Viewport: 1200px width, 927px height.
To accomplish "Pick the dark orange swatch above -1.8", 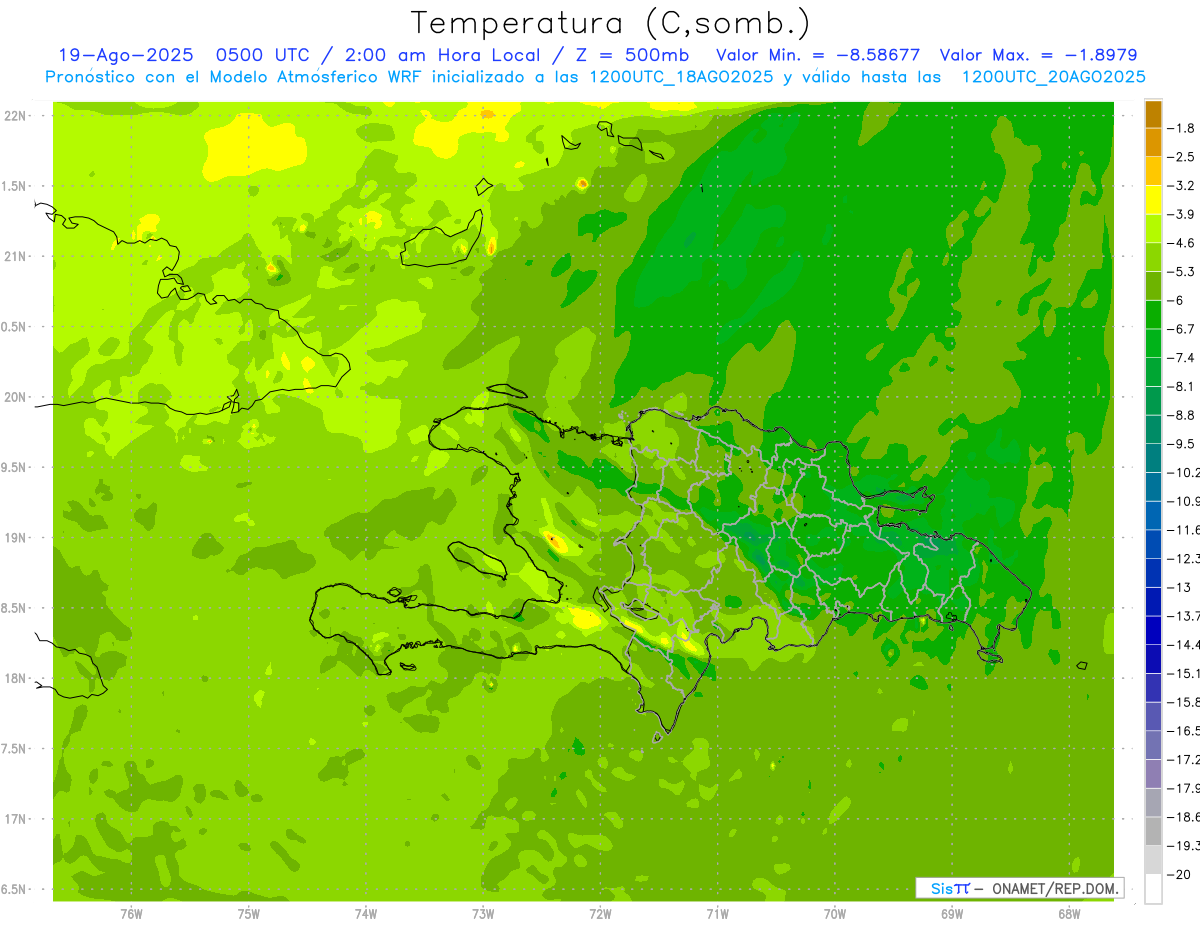I will click(1153, 114).
